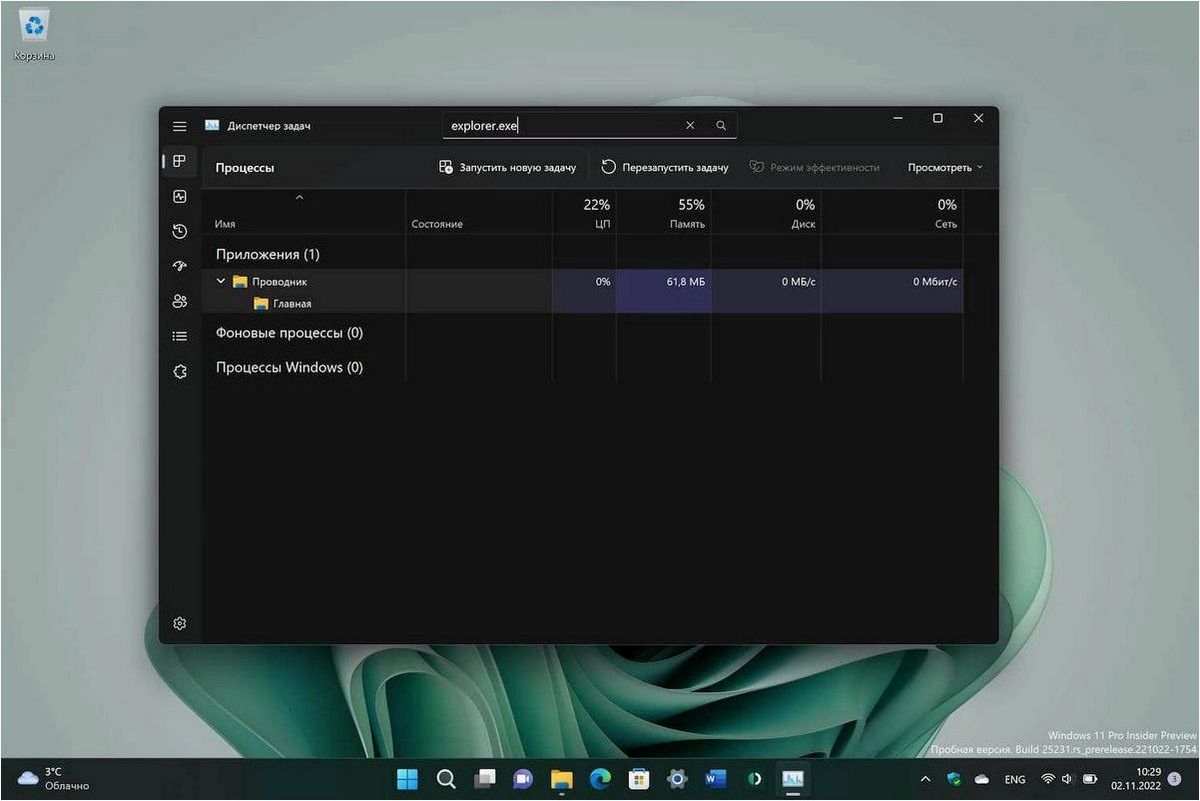Click the Фоновые процессы (0) group header
1200x801 pixels.
(290, 332)
